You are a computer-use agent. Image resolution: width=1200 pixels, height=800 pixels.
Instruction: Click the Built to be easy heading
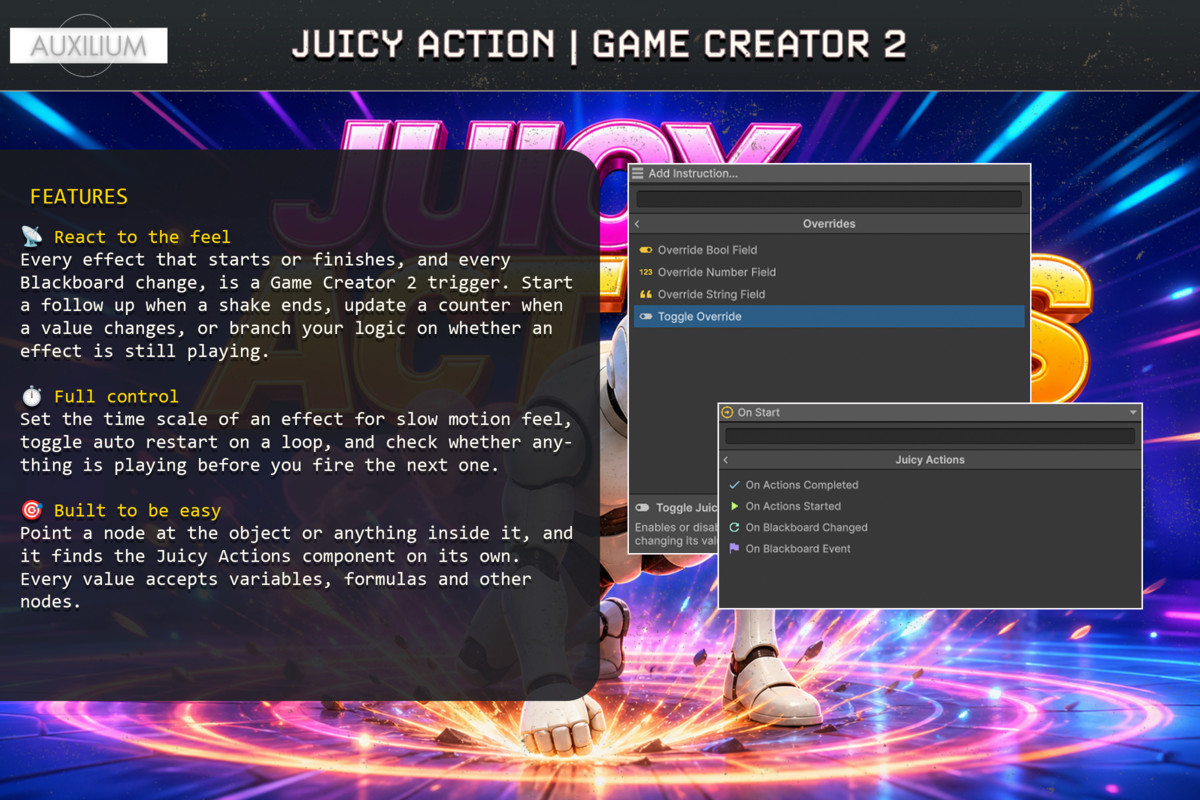click(x=137, y=511)
